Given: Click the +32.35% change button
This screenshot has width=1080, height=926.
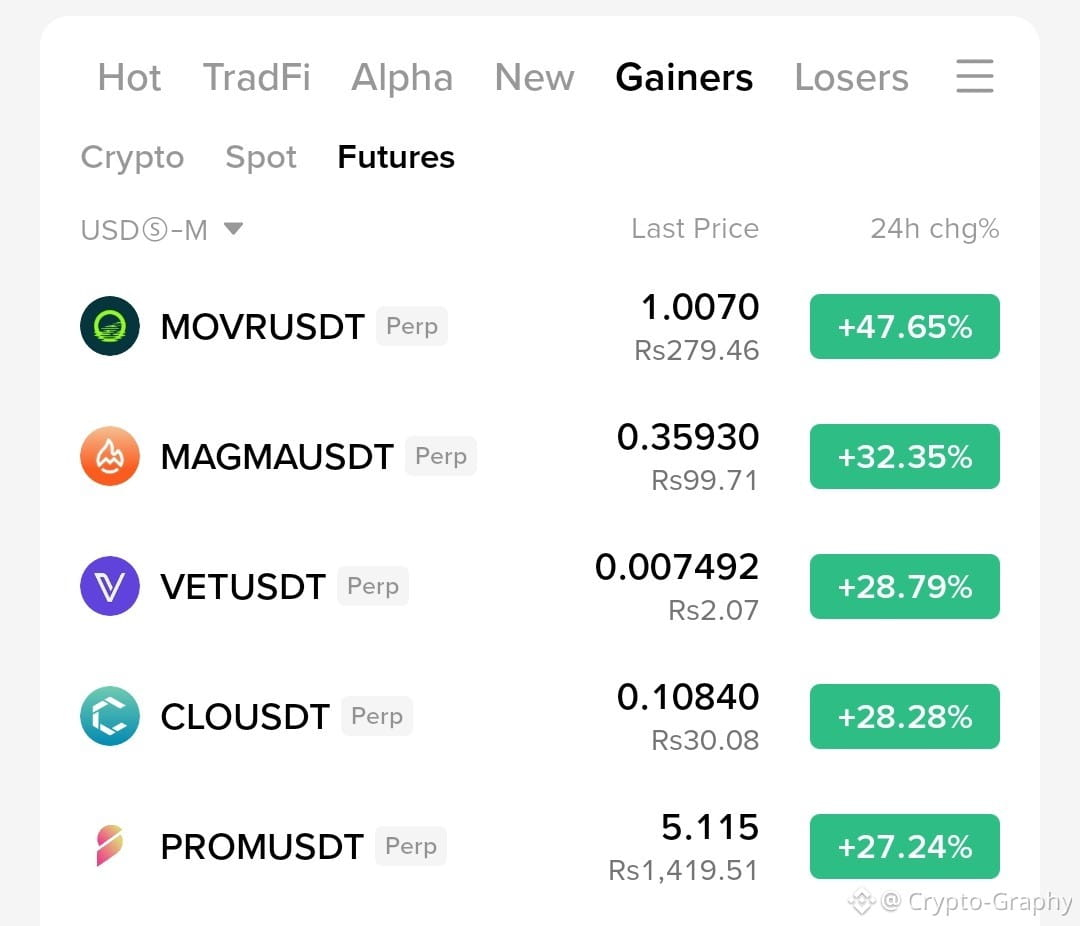Looking at the screenshot, I should click(904, 457).
